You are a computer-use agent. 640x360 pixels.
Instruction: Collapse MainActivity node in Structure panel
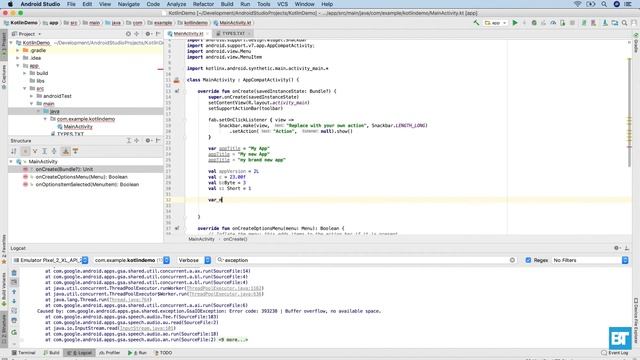tap(11, 162)
